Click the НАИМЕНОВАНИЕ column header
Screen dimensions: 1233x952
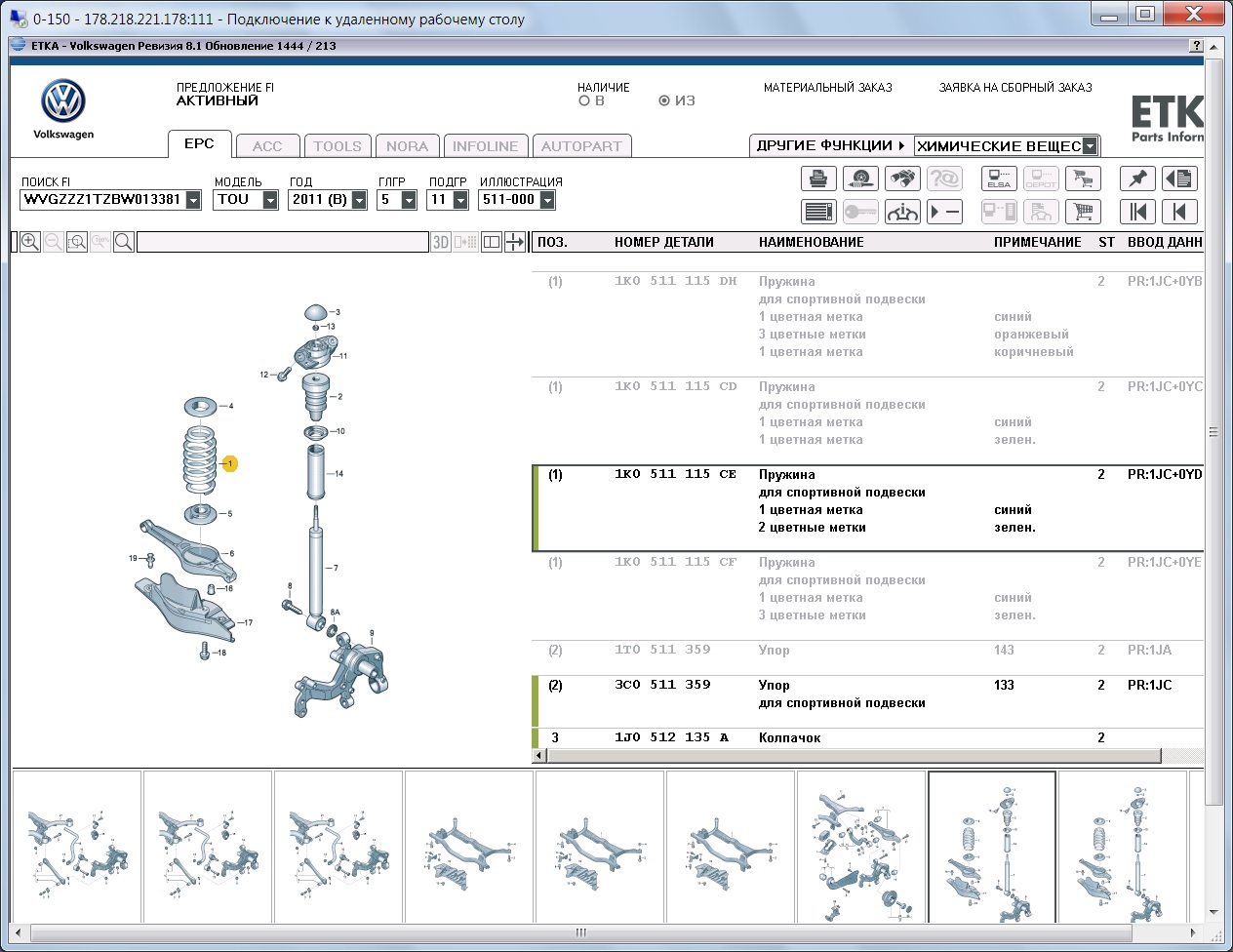(x=812, y=242)
